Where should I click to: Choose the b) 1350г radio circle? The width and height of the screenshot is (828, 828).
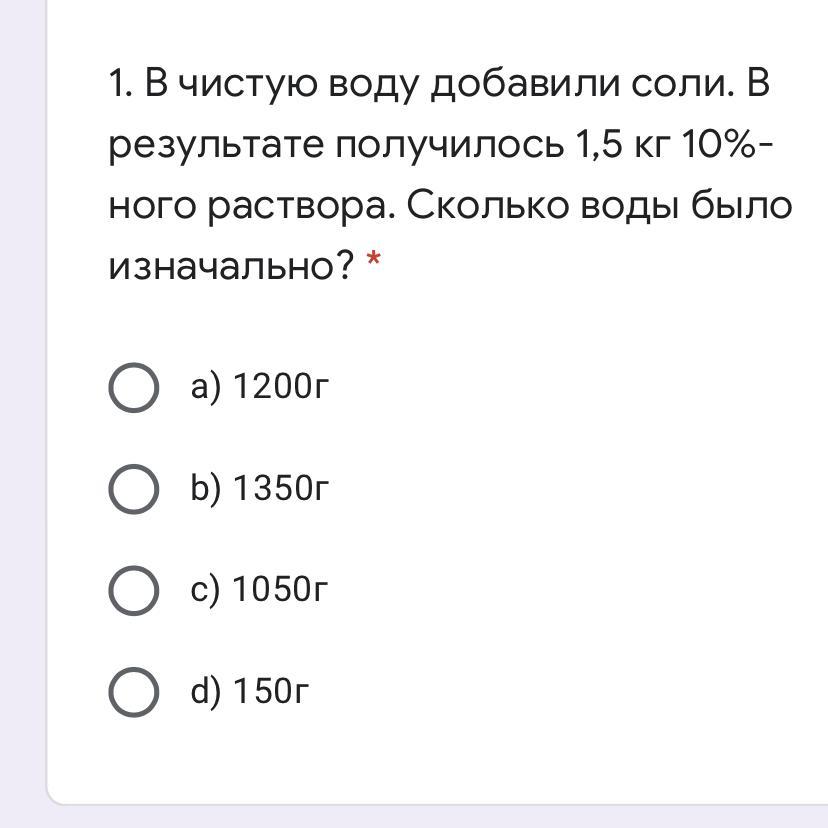pos(133,489)
